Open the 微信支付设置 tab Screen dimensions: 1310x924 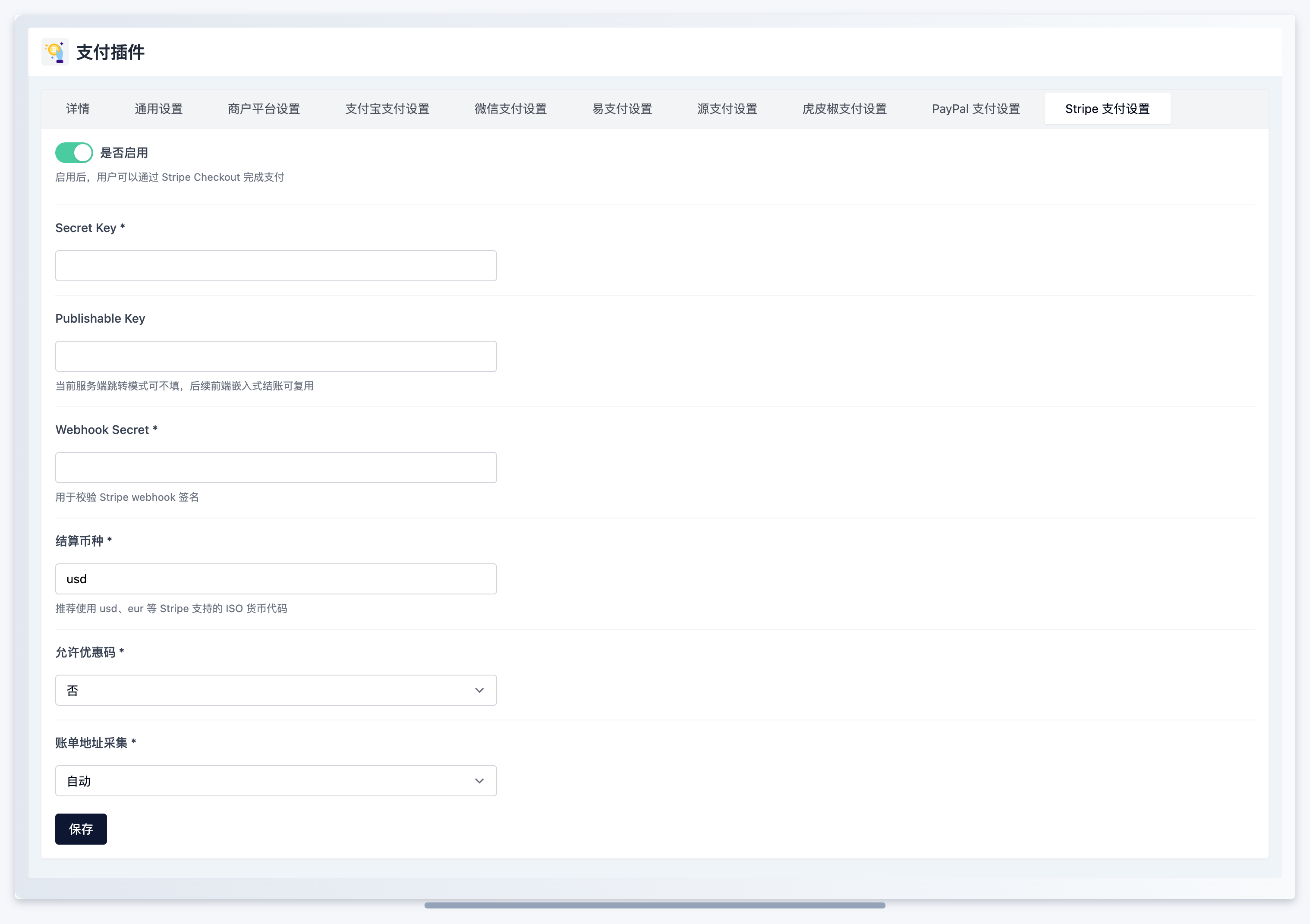point(510,109)
